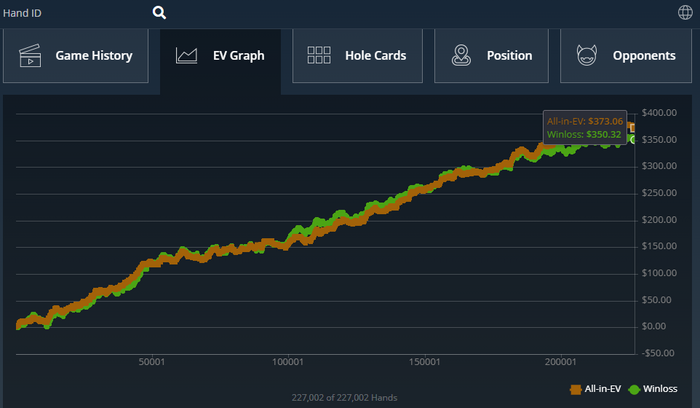This screenshot has width=700, height=408.
Task: Click the $350.00 y-axis label
Action: pos(659,140)
